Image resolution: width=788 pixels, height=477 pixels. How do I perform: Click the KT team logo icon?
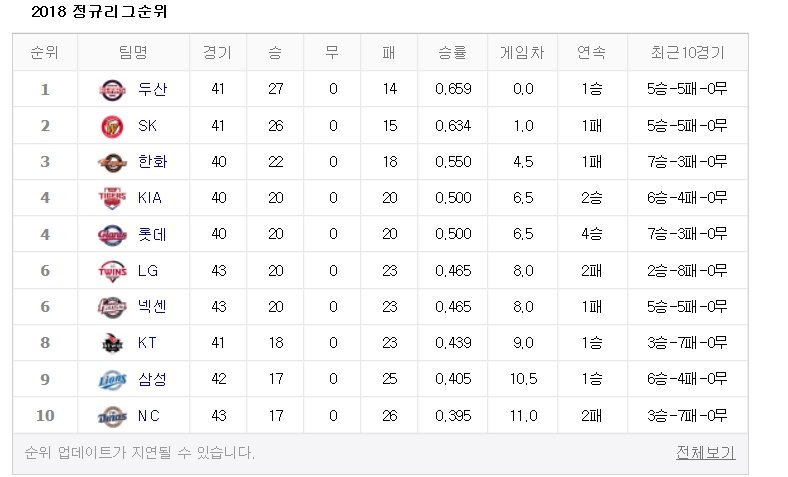point(113,343)
